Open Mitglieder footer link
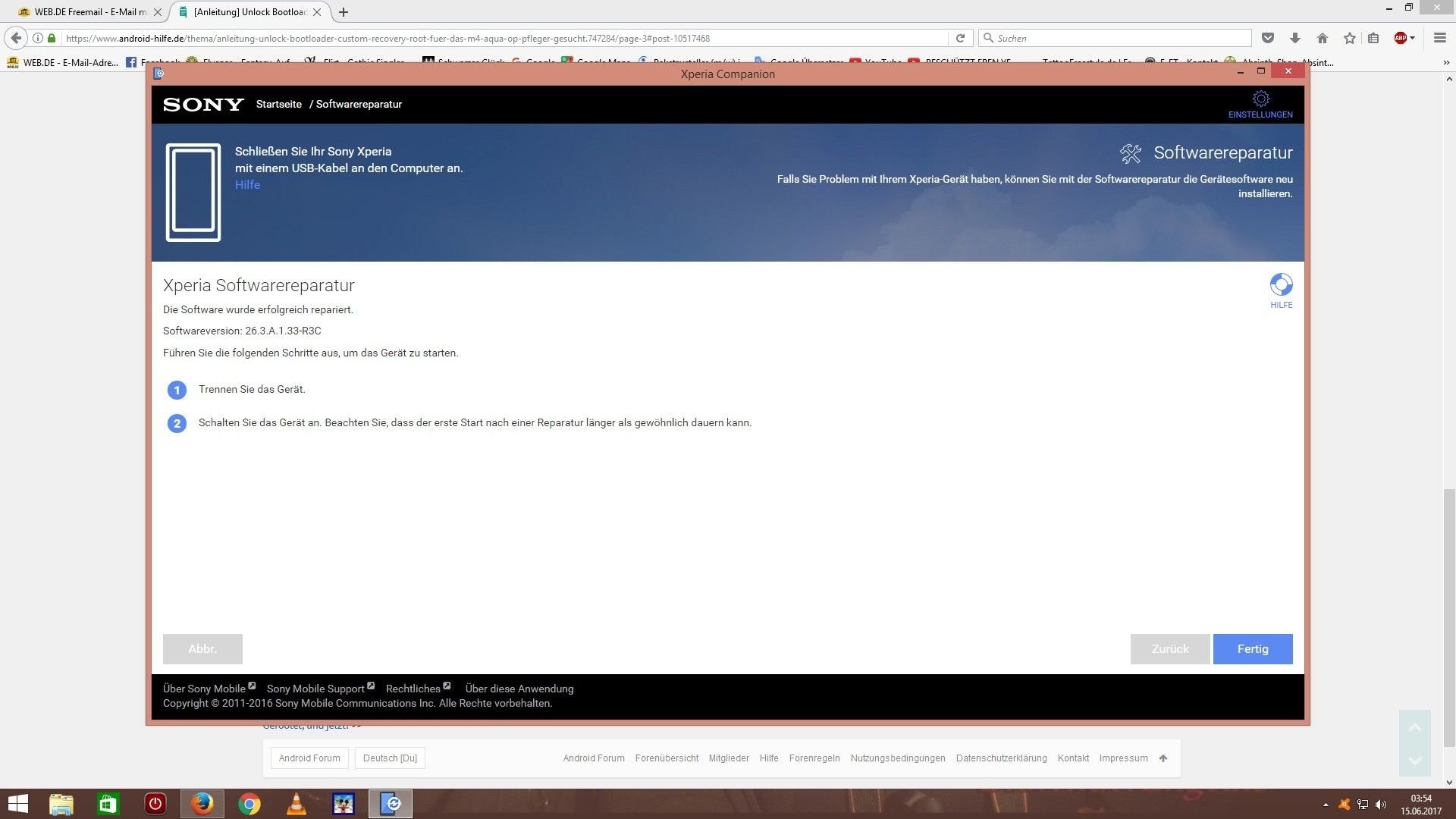The width and height of the screenshot is (1456, 819). (729, 758)
